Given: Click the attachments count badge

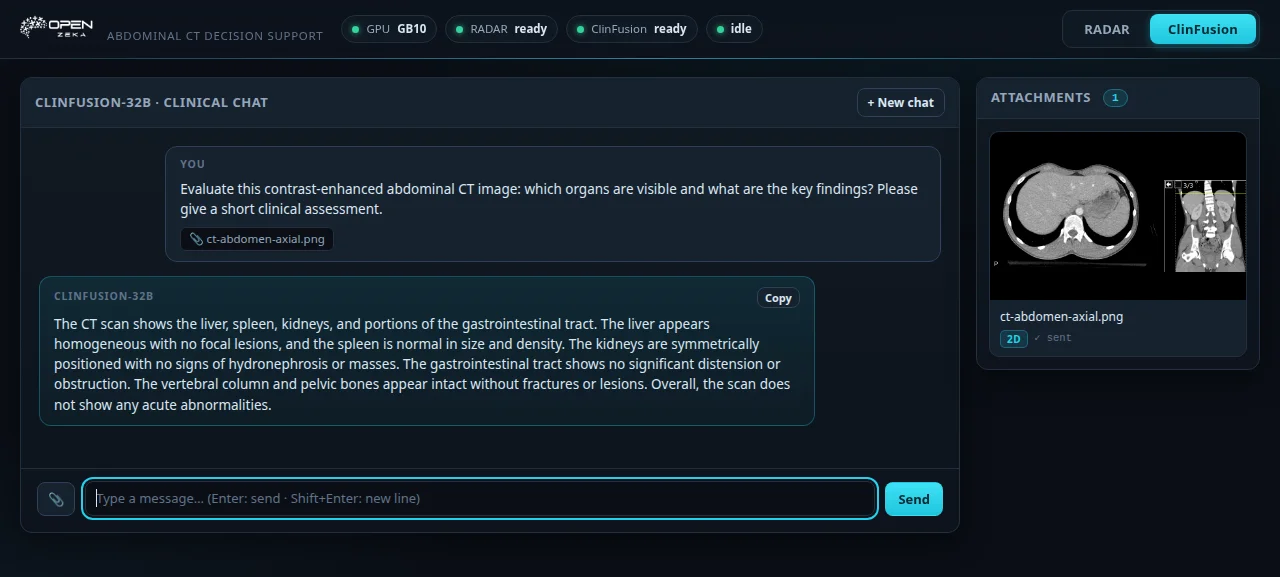Looking at the screenshot, I should pyautogui.click(x=1115, y=97).
